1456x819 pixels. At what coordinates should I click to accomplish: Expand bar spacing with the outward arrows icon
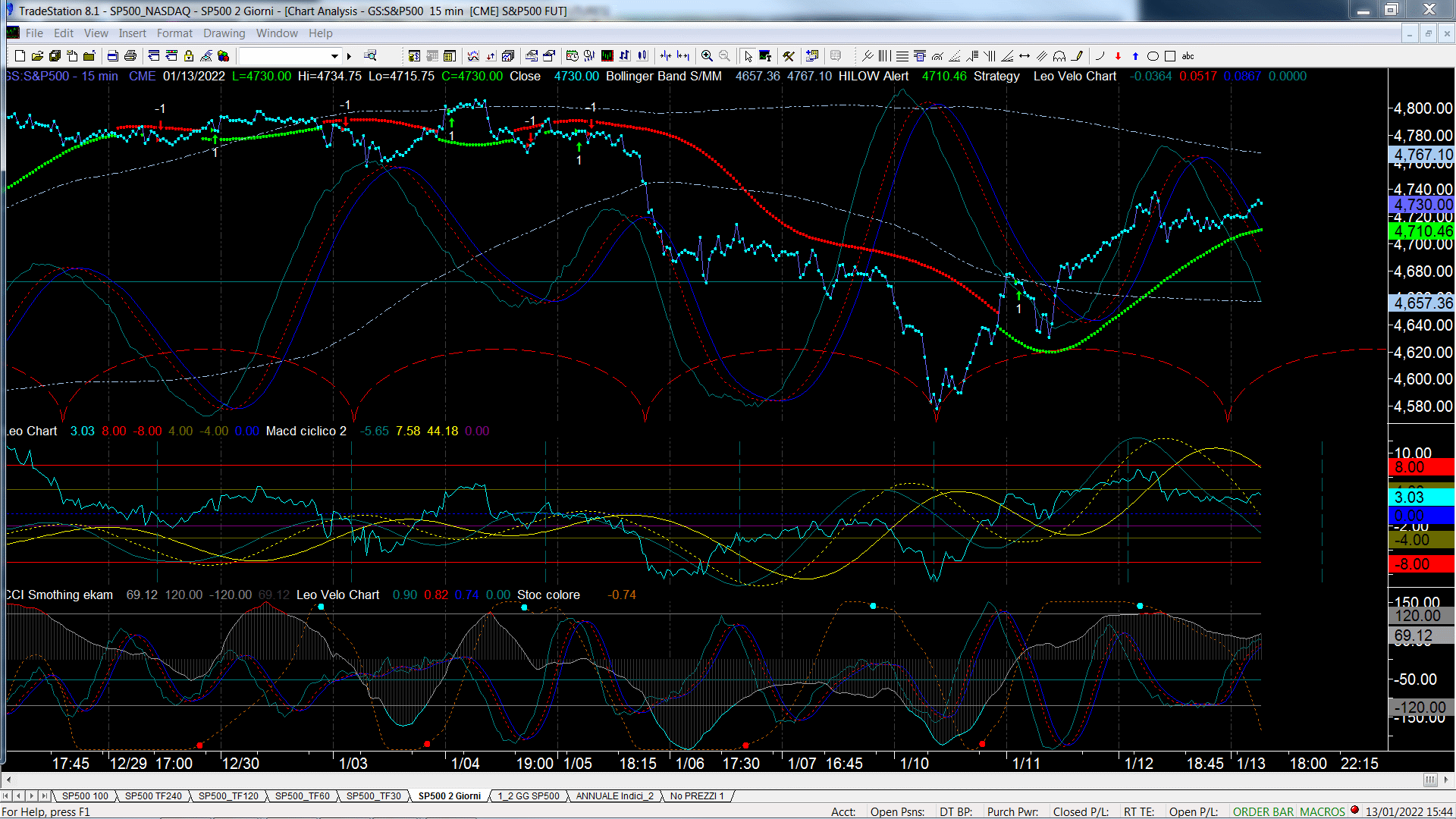coord(683,56)
